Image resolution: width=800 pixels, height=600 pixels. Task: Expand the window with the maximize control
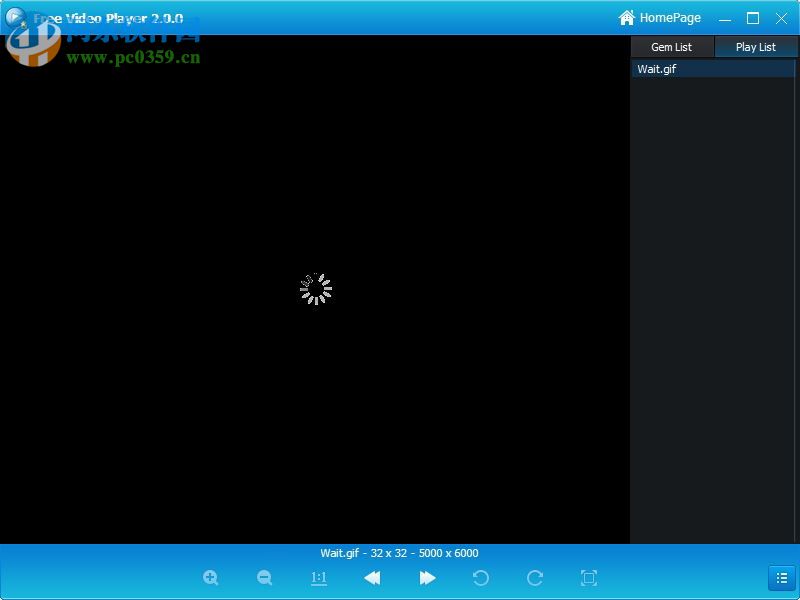(753, 18)
